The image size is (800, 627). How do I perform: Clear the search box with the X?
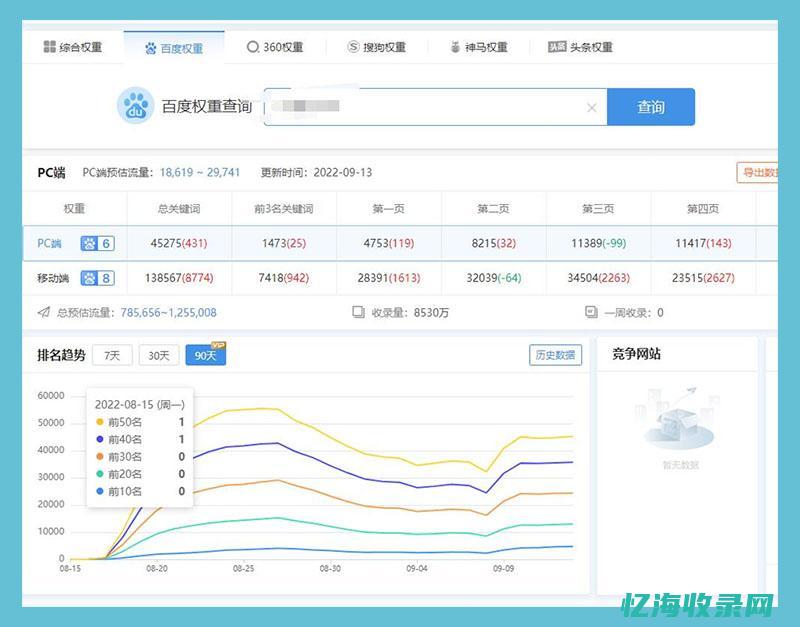[592, 107]
